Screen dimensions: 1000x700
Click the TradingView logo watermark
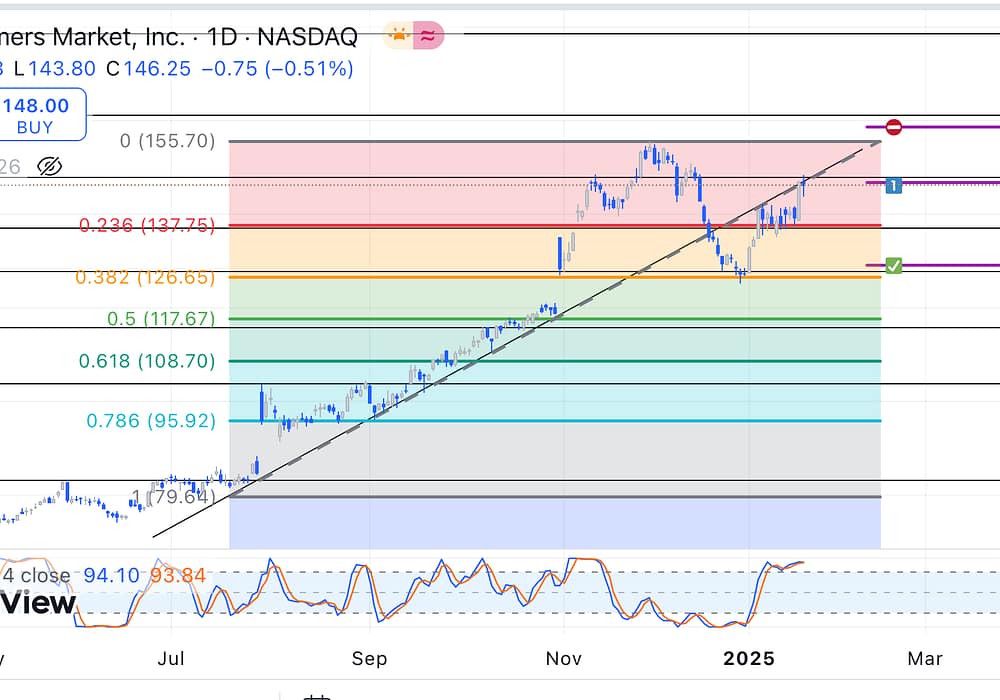tap(38, 603)
